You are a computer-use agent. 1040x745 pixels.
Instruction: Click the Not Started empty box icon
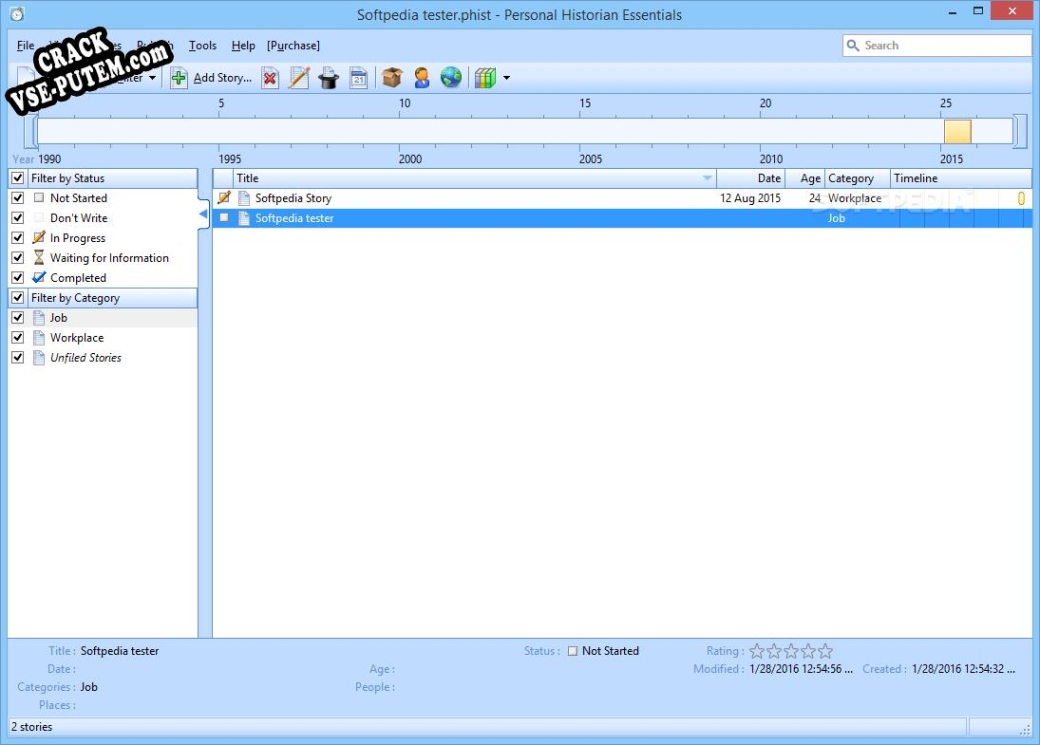click(39, 198)
